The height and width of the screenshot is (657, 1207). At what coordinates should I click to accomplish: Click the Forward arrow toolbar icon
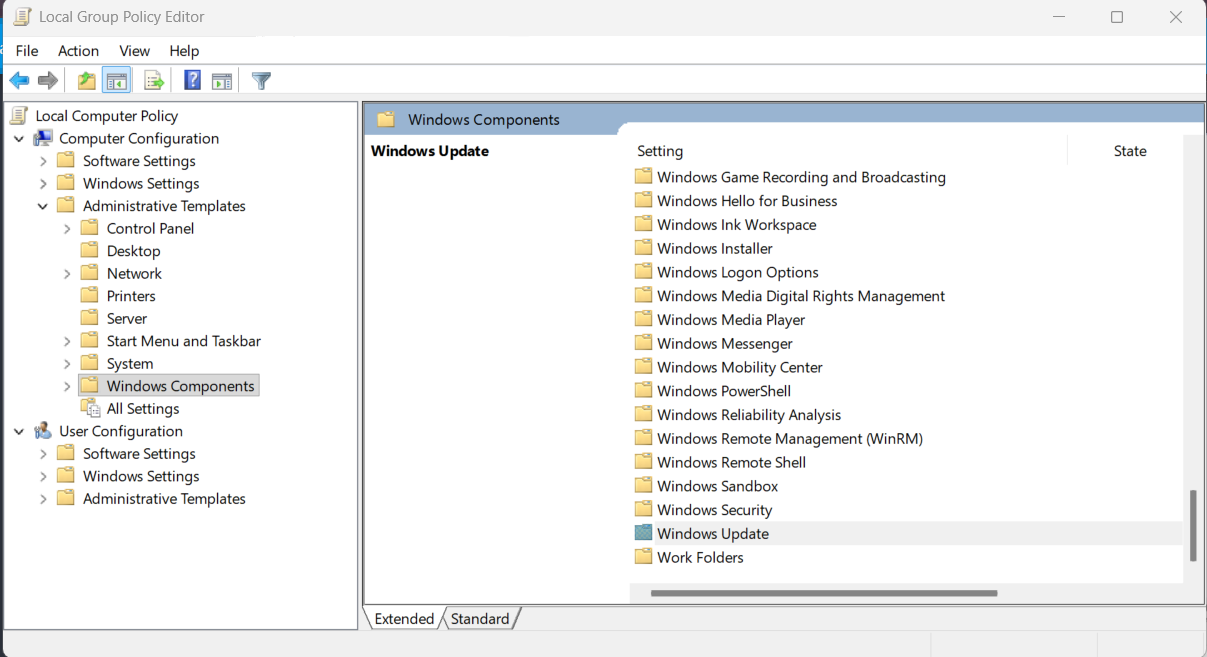click(x=47, y=81)
